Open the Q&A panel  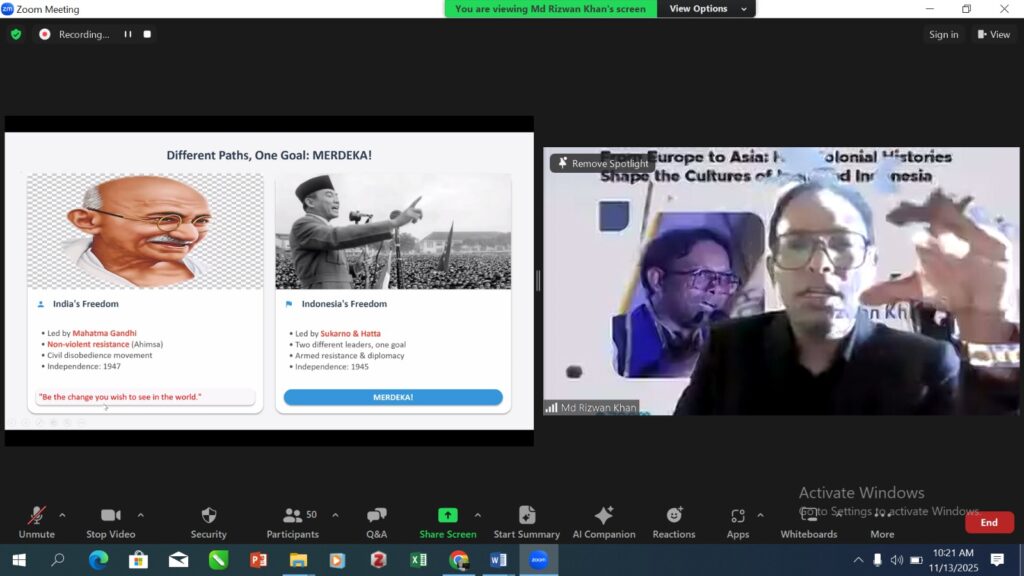pos(376,521)
